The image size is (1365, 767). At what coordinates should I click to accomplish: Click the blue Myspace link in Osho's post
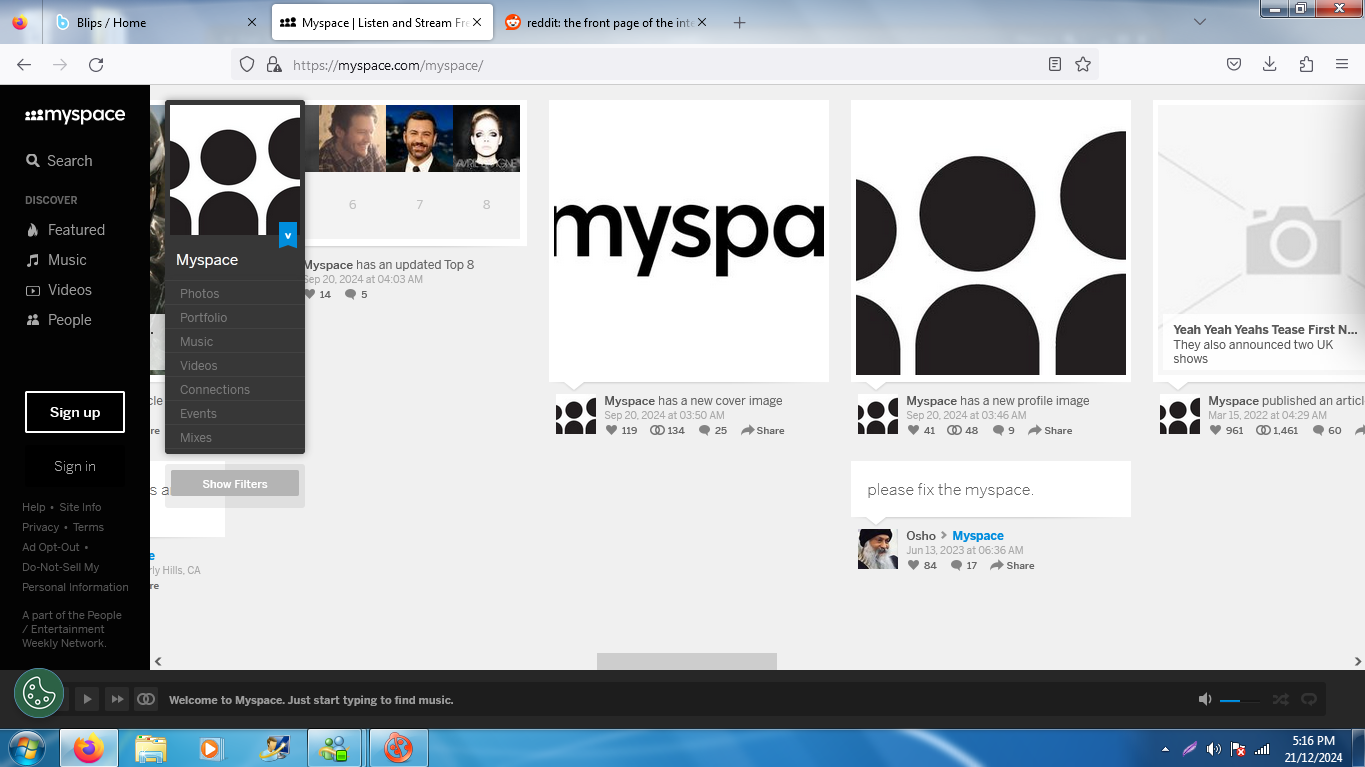point(978,536)
